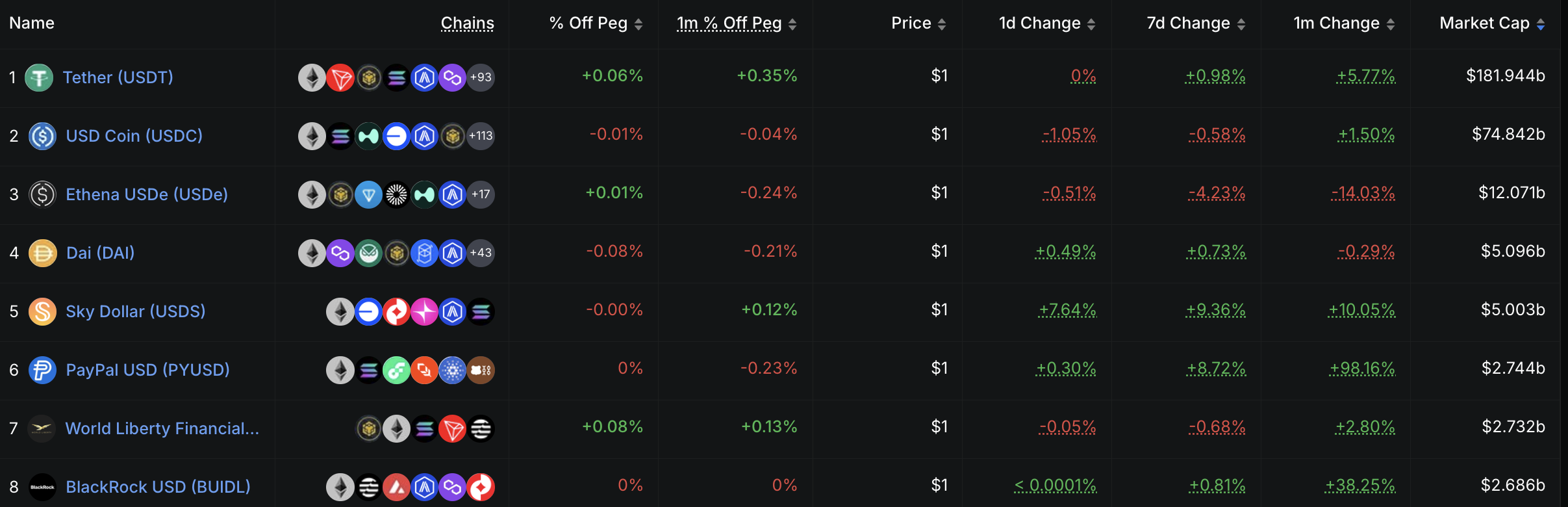1568x507 pixels.
Task: Open the Ethena USDe (USDe) link
Action: tap(147, 194)
